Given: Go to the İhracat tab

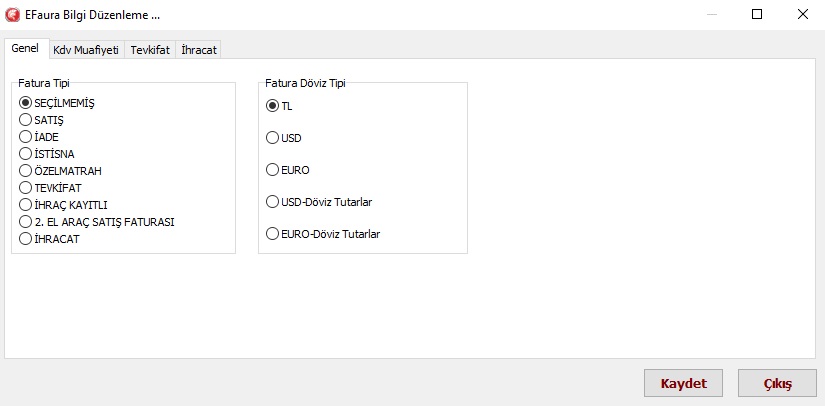Looking at the screenshot, I should click(x=199, y=49).
